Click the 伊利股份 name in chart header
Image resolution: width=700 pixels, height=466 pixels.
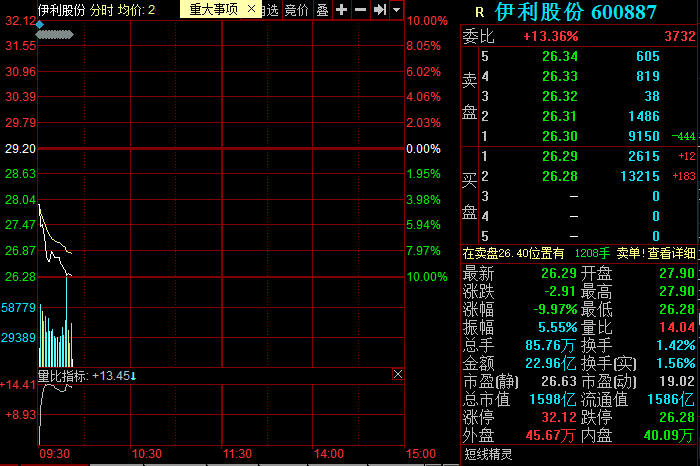62,10
